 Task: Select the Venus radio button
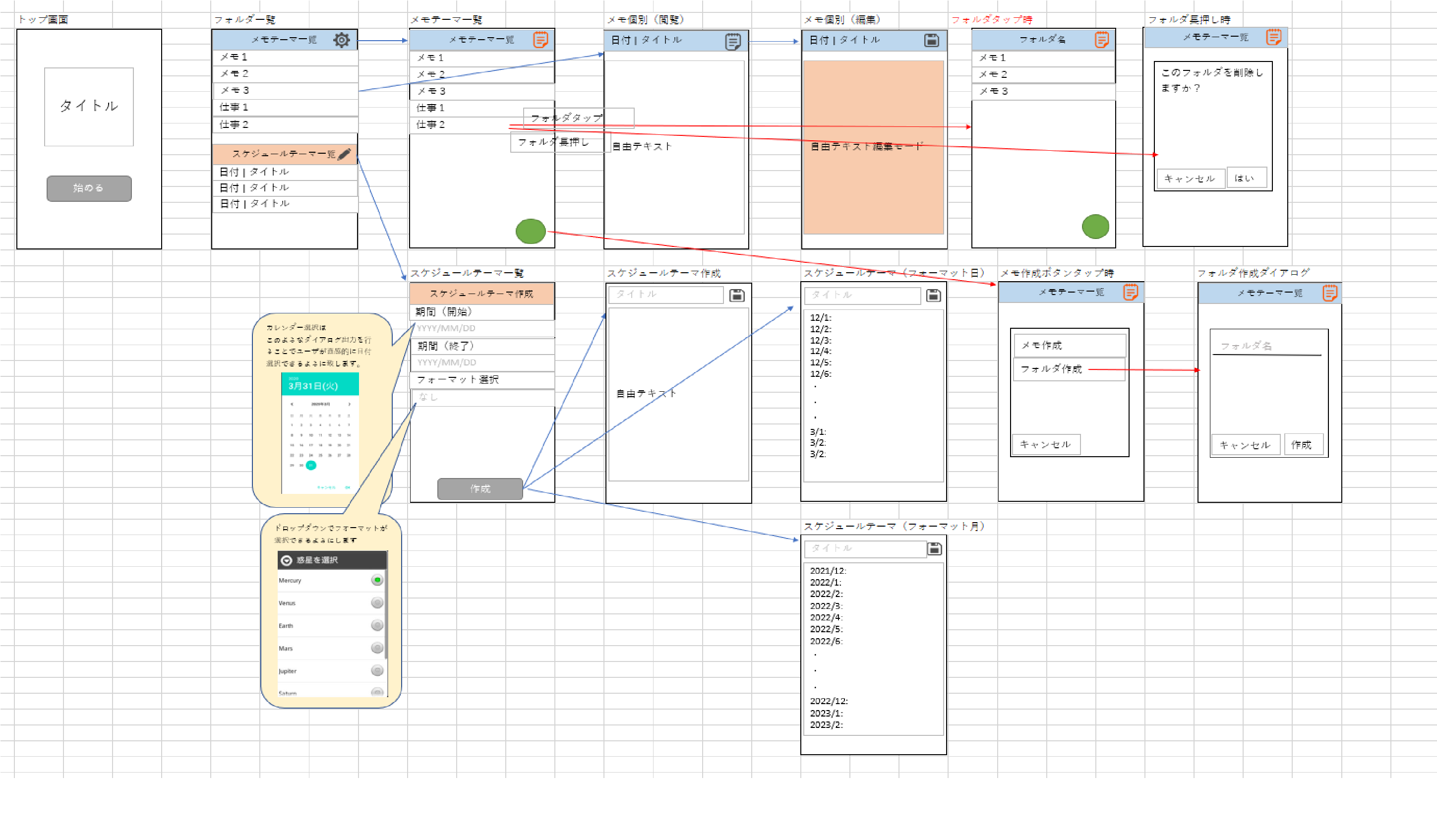[377, 603]
